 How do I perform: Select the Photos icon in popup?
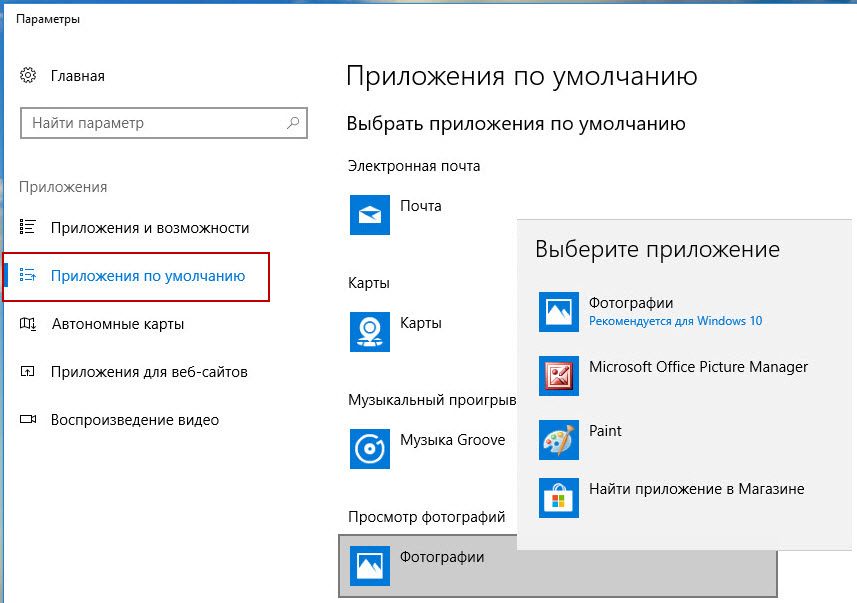pyautogui.click(x=559, y=312)
